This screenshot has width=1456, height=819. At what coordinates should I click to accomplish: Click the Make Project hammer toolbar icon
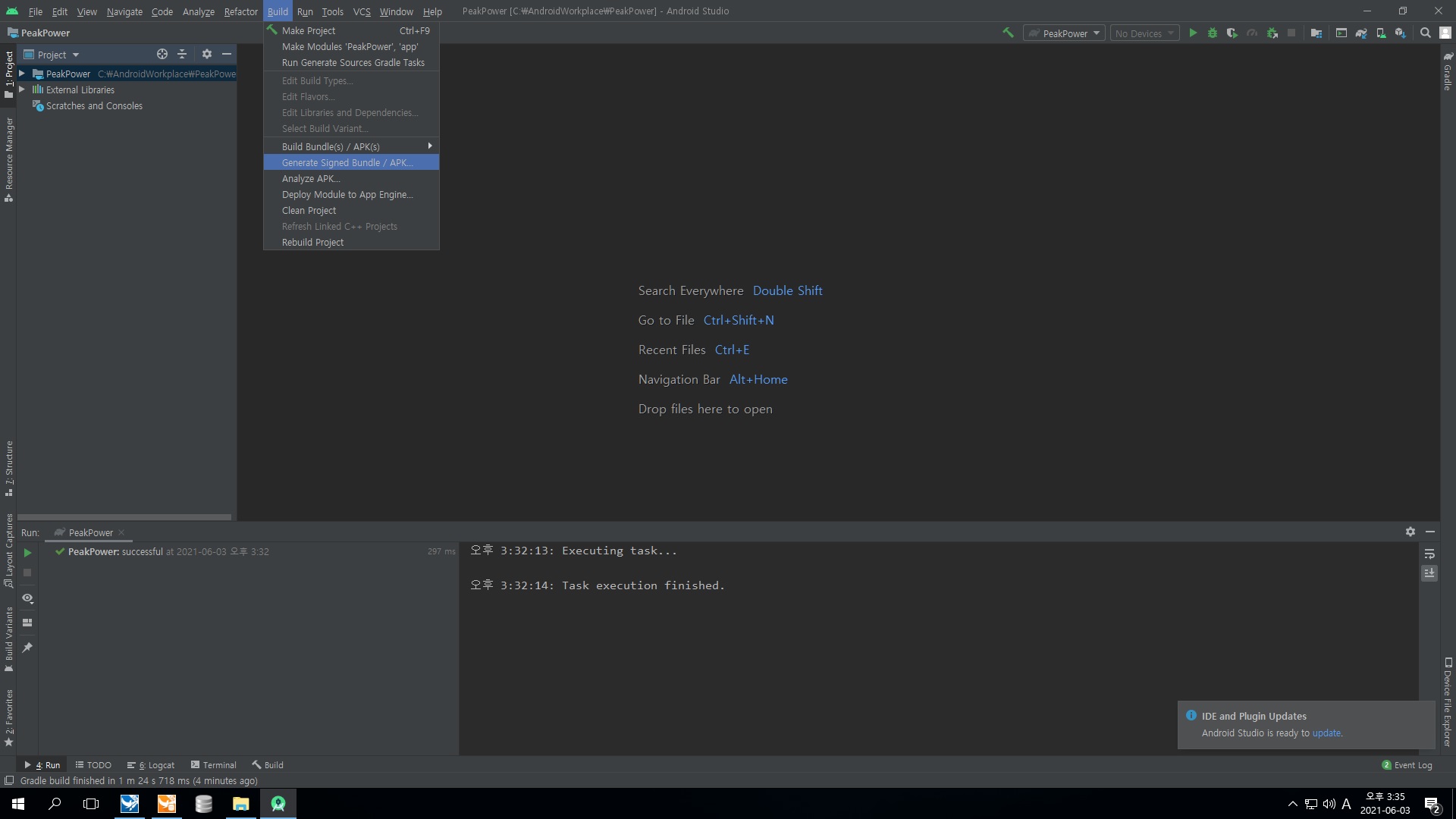tap(1008, 33)
